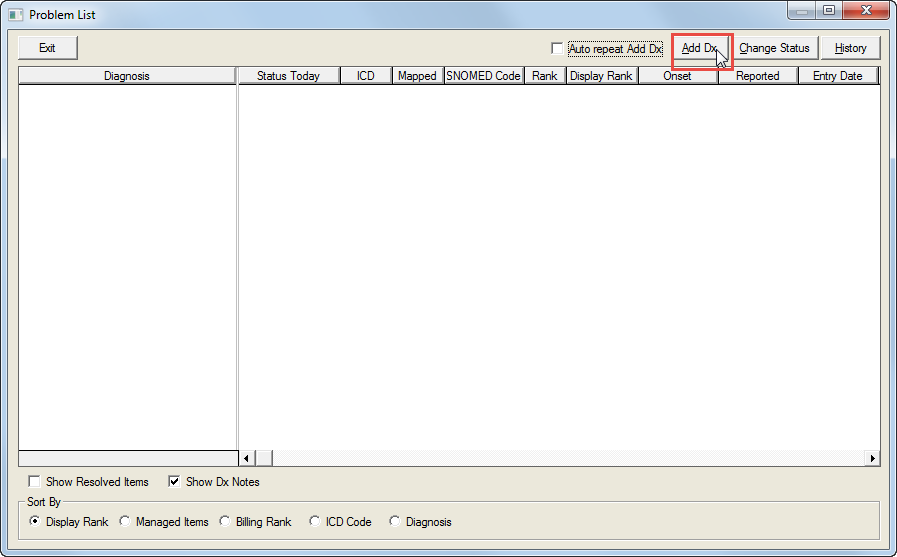Viewport: 897px width, 557px height.
Task: Click the Diagnosis column header
Action: [x=127, y=76]
